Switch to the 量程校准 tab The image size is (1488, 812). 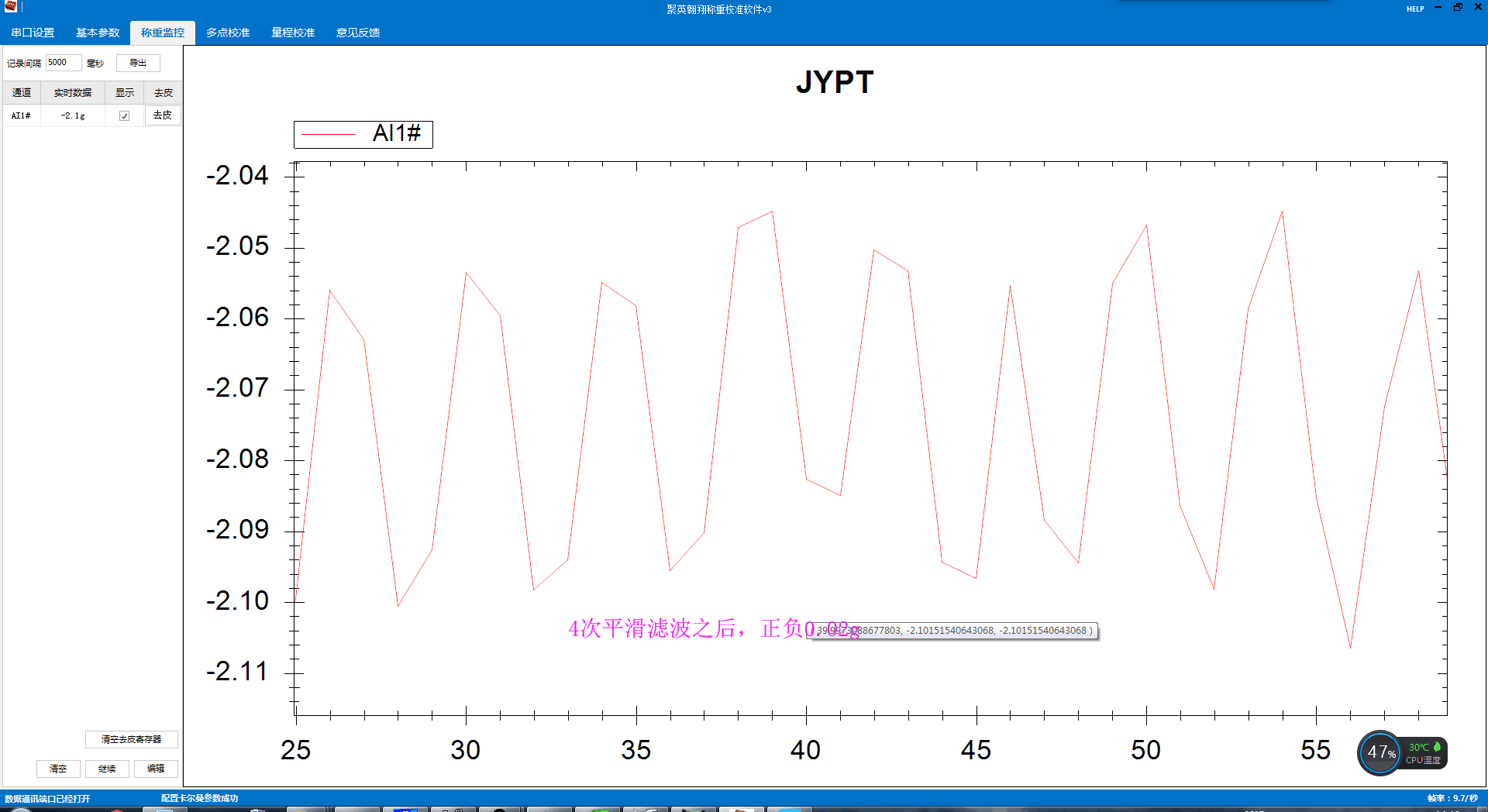tap(292, 32)
